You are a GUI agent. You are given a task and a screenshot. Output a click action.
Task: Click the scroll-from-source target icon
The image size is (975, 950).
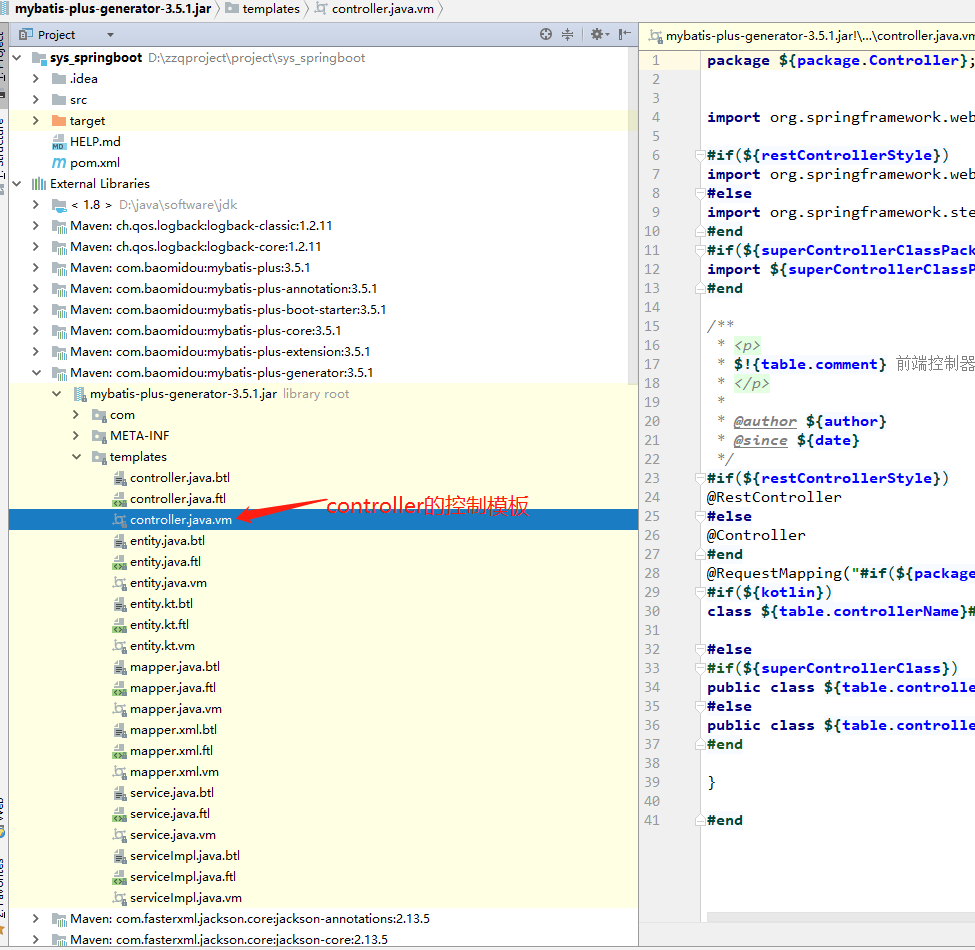546,34
